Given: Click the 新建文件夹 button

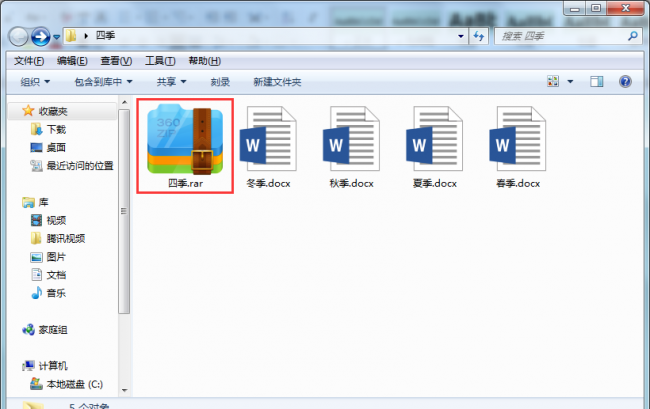Looking at the screenshot, I should (x=277, y=82).
